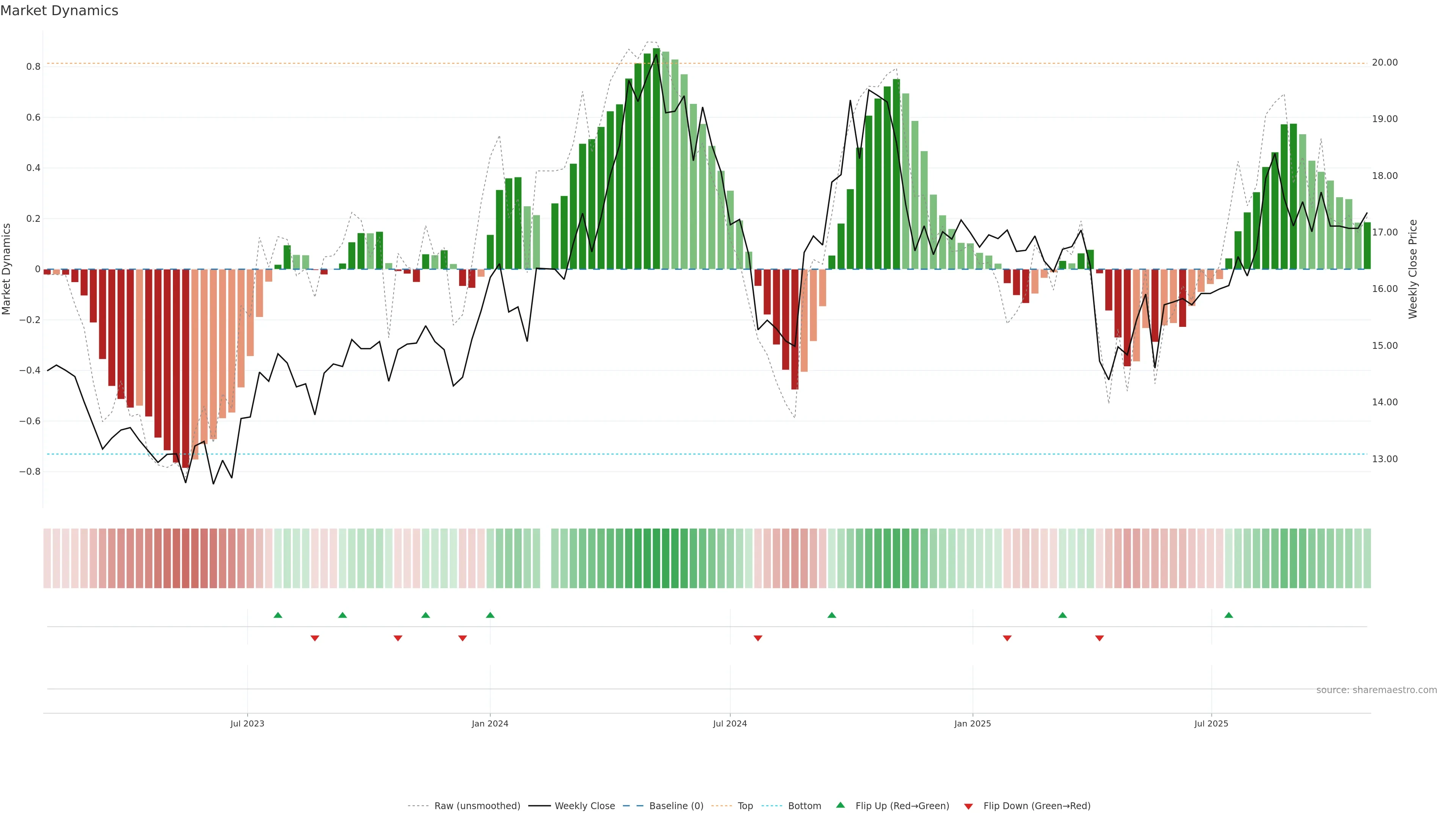Click the last red flip-down marker in 2025

click(1099, 638)
